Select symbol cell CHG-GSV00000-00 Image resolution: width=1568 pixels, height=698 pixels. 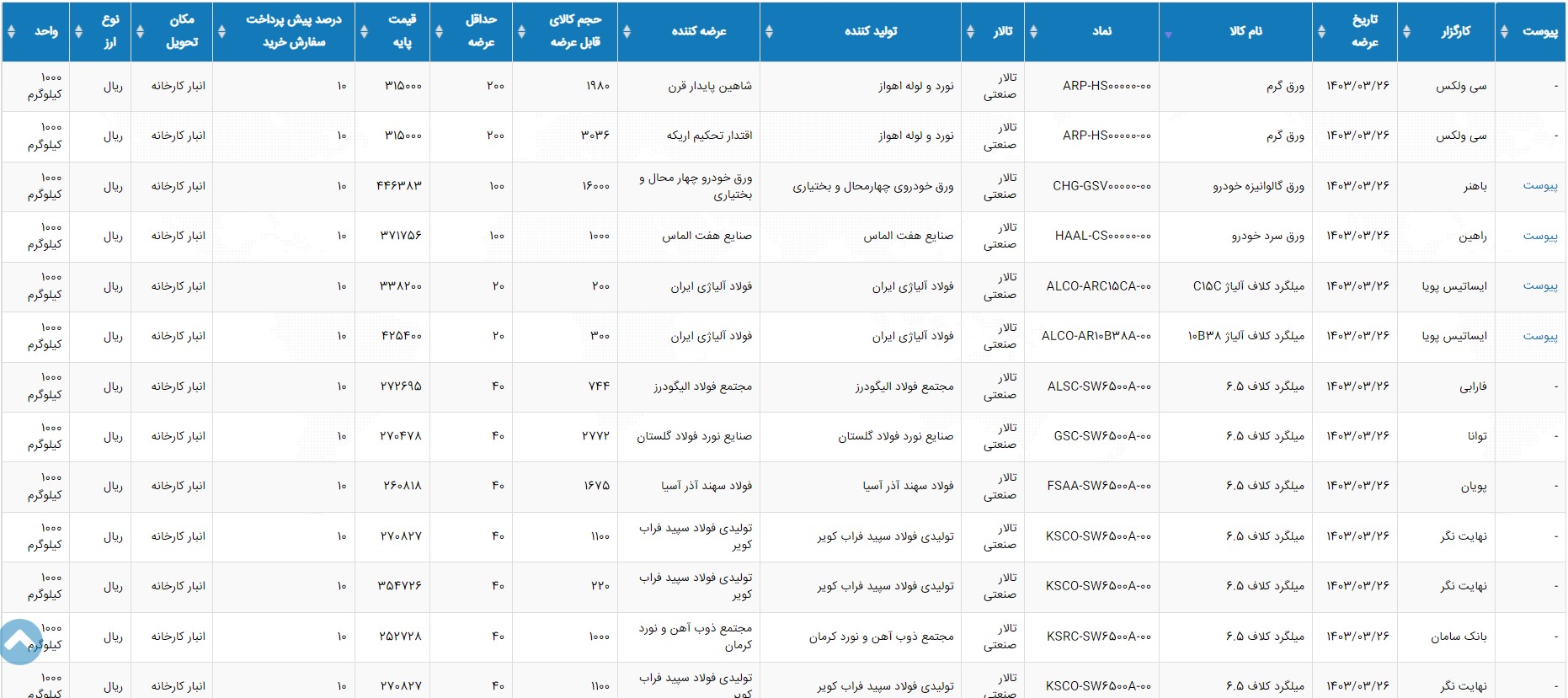[1101, 186]
